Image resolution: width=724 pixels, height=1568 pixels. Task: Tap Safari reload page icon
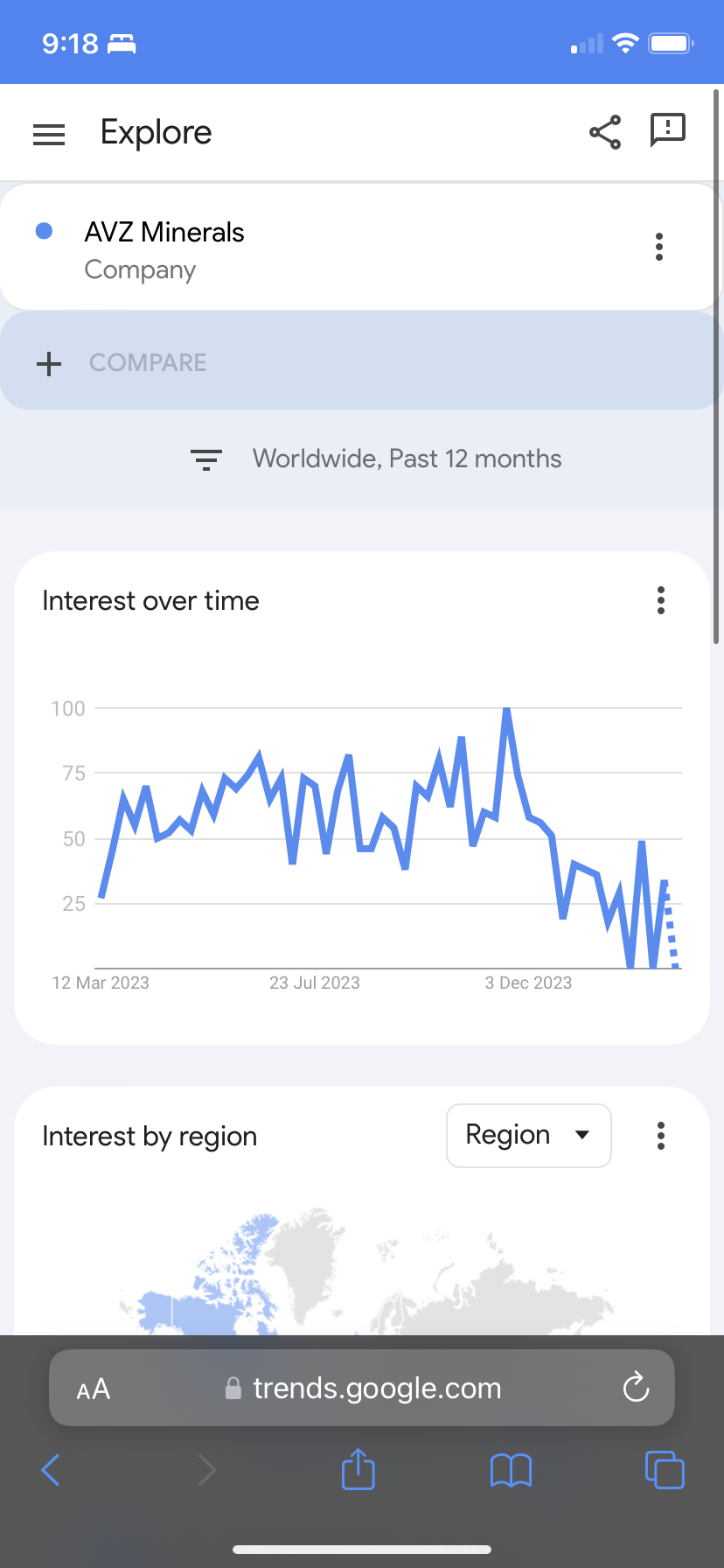point(636,1387)
